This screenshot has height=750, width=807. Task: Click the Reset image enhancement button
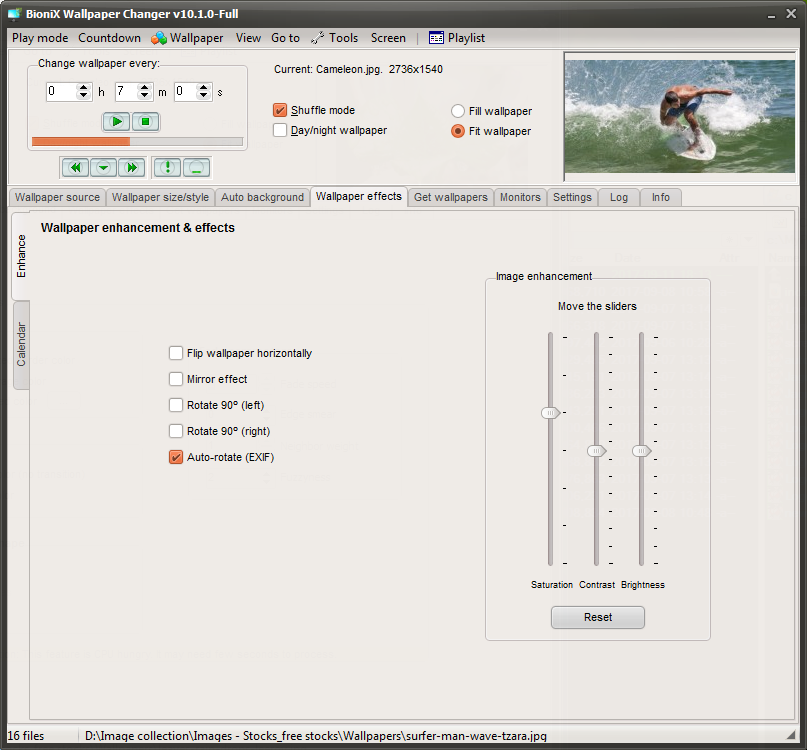pos(598,617)
